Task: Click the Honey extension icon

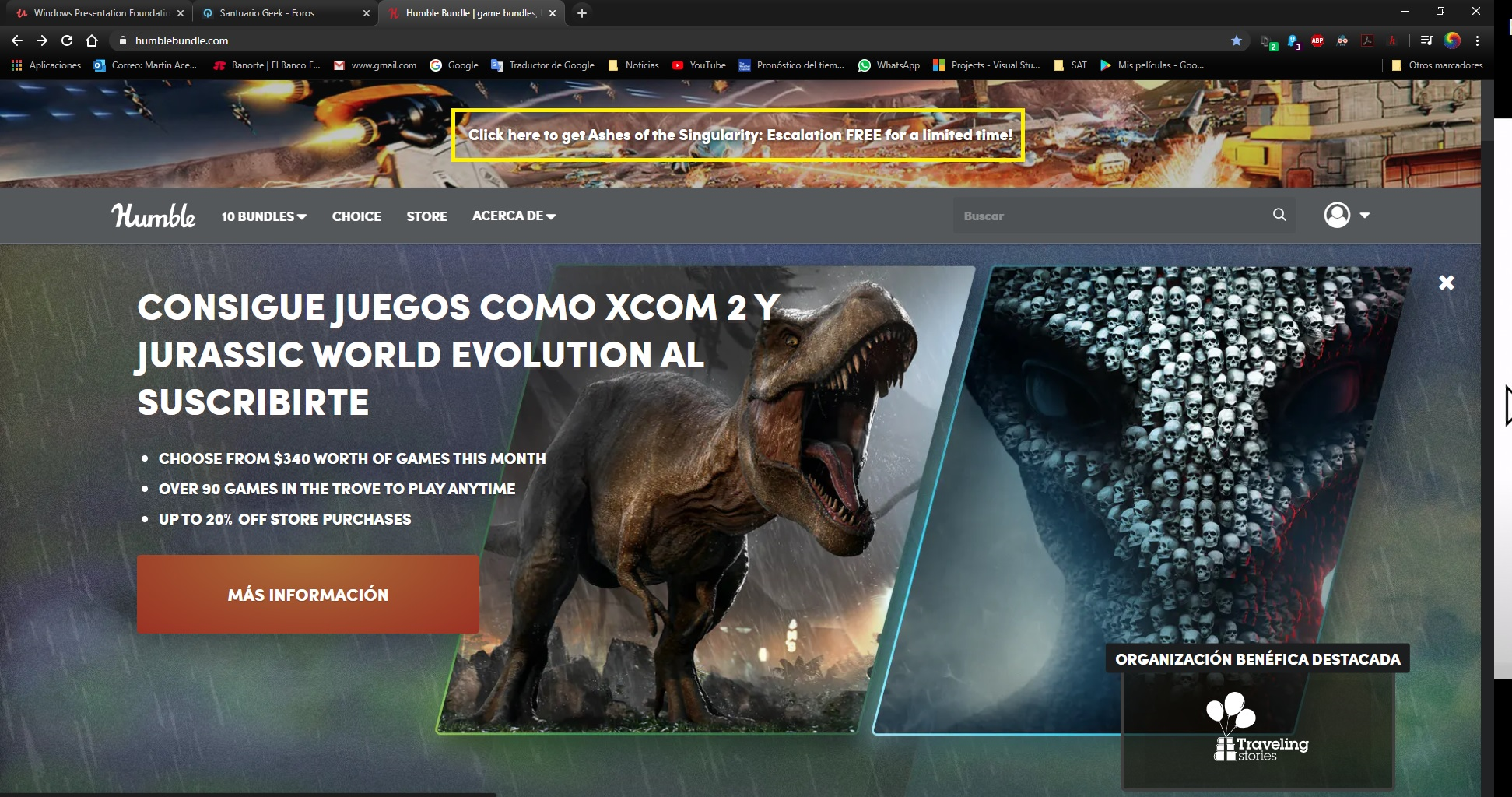Action: 1391,40
